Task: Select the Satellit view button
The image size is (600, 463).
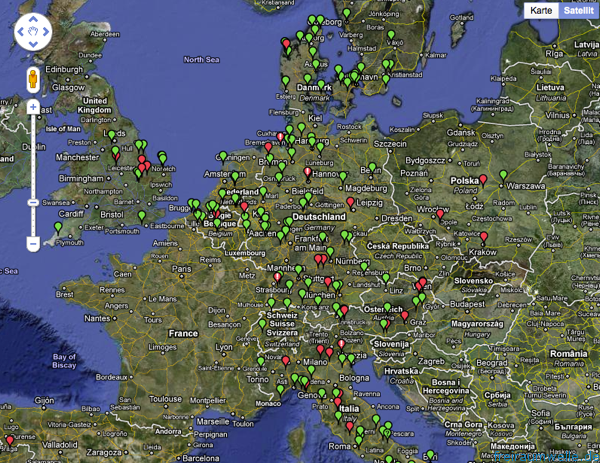Action: 575,10
